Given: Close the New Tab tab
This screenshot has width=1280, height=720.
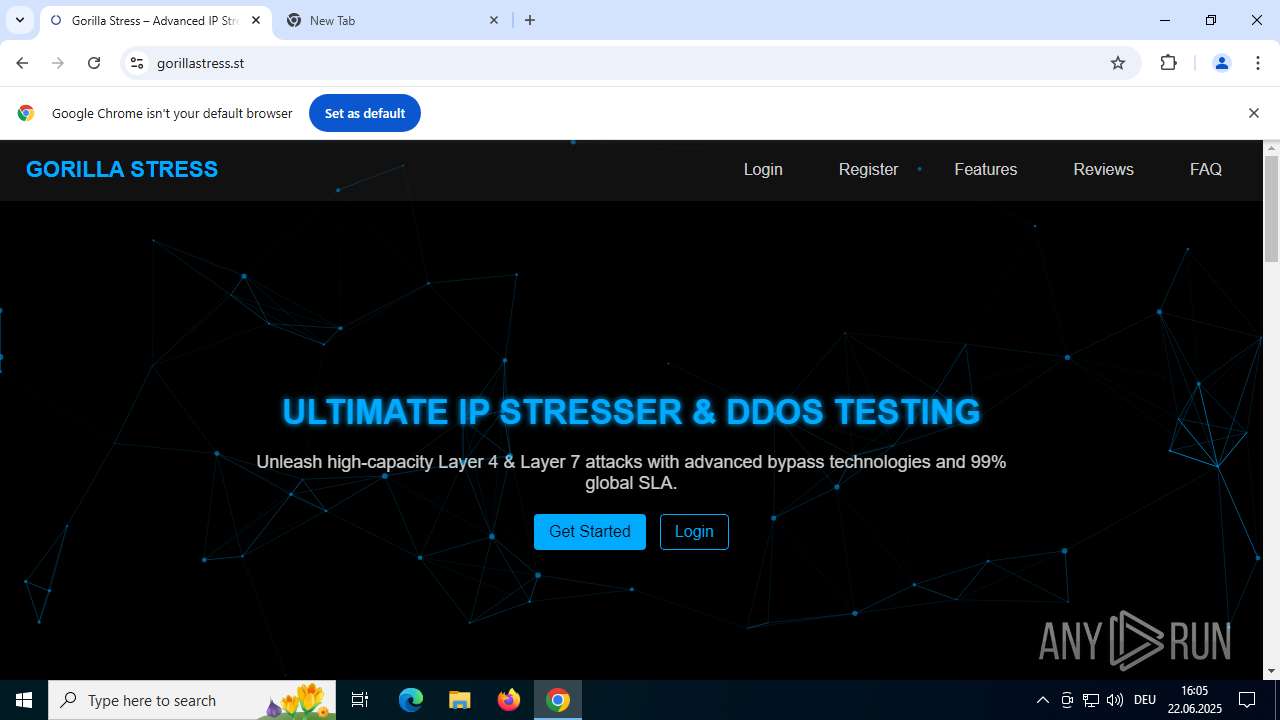Looking at the screenshot, I should pos(494,20).
